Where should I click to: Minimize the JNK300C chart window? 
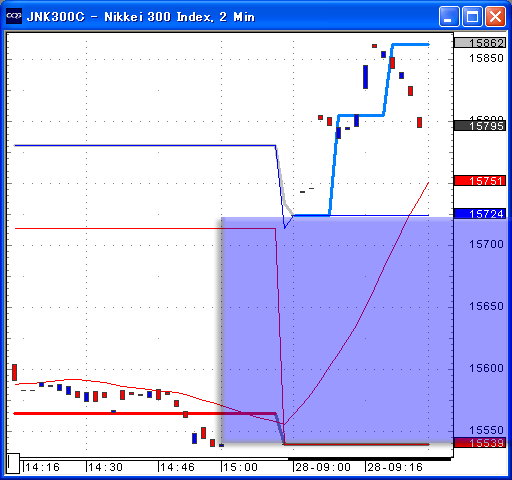(x=449, y=16)
